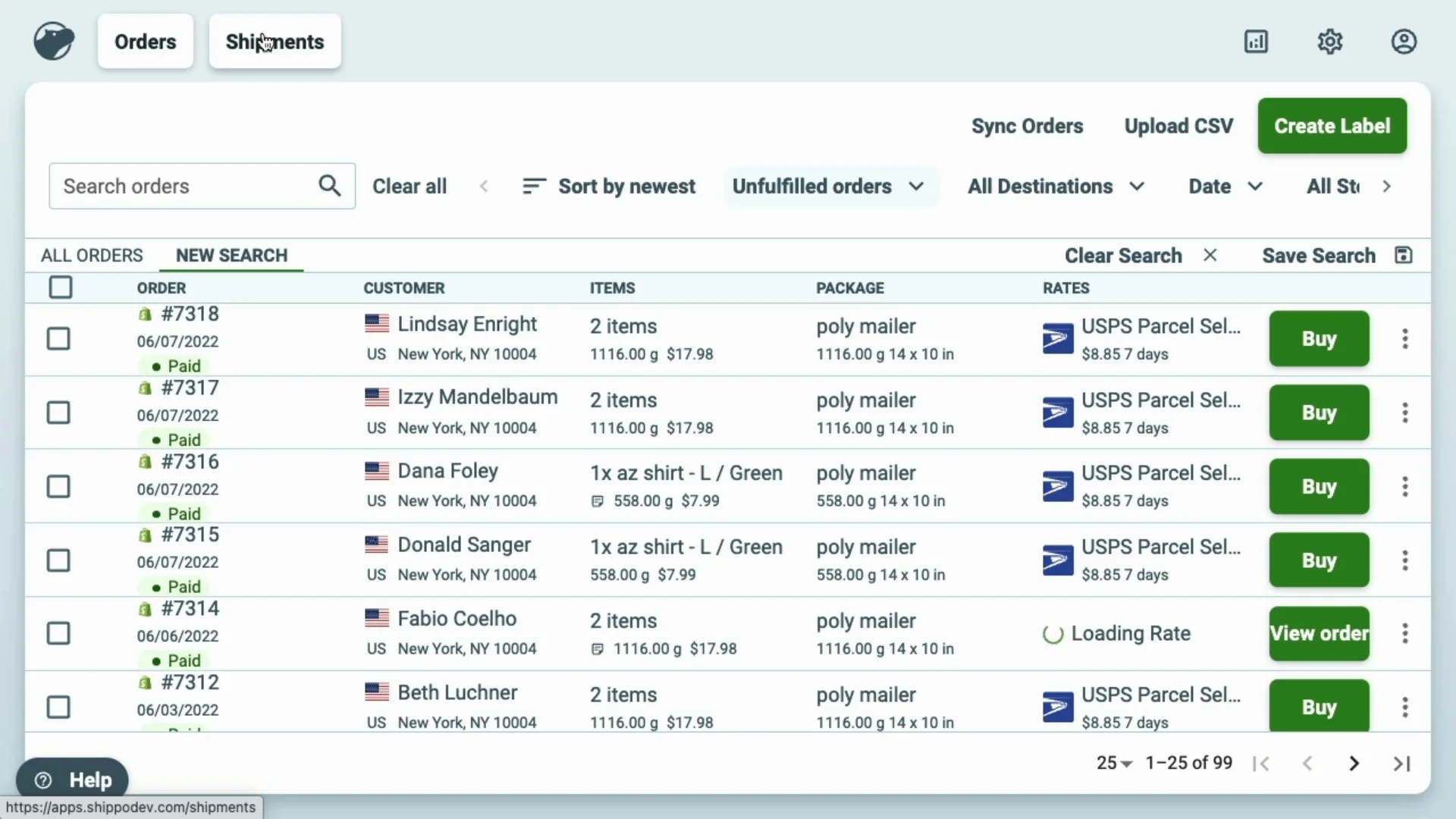Toggle the select-all orders checkbox
This screenshot has width=1456, height=819.
click(x=61, y=287)
